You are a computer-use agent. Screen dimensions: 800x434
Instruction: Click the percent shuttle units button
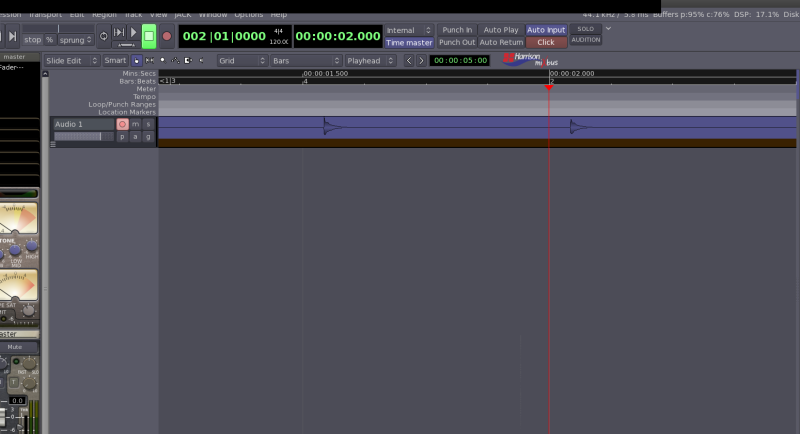tap(49, 40)
